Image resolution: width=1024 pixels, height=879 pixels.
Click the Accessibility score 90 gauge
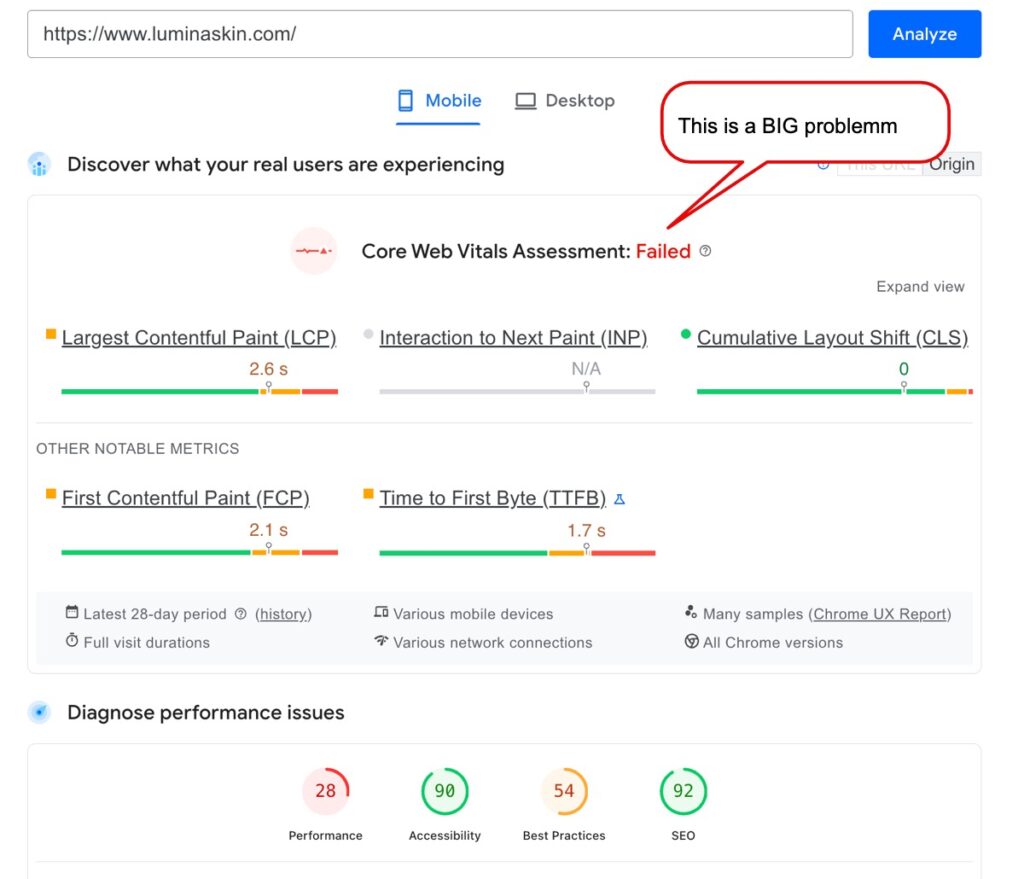[x=444, y=791]
